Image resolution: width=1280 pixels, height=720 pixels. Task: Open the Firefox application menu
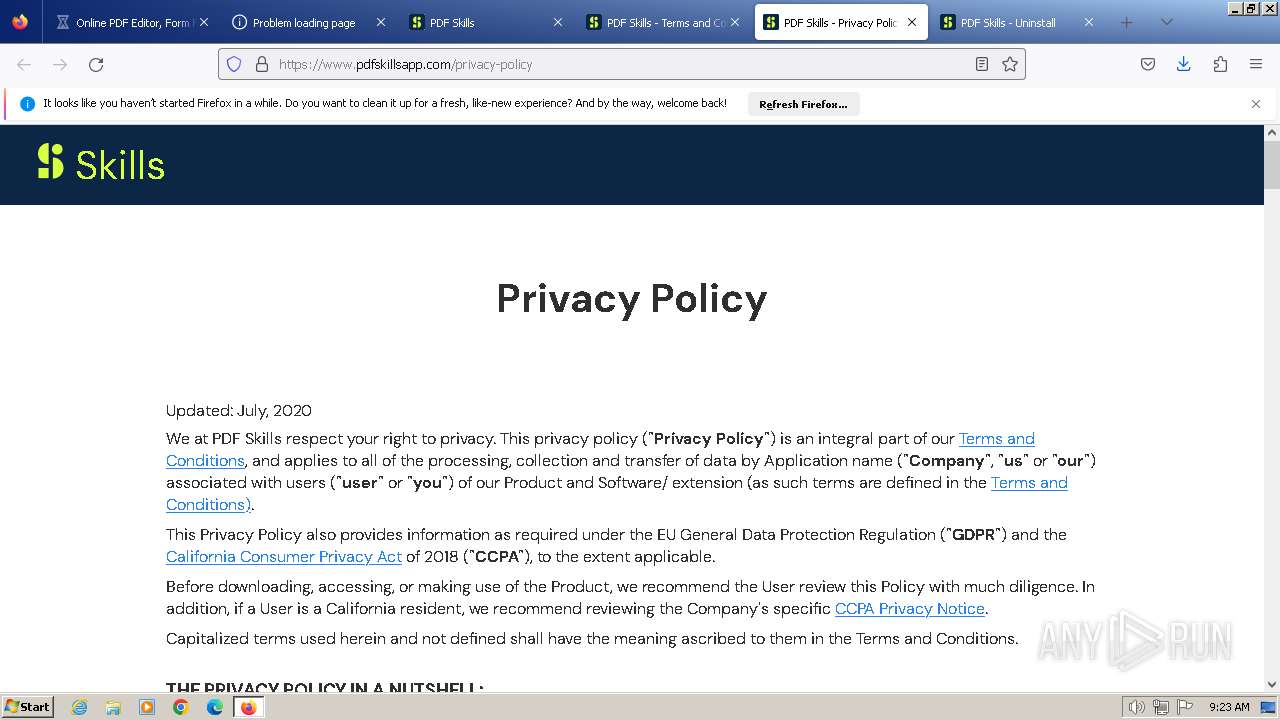click(1256, 64)
